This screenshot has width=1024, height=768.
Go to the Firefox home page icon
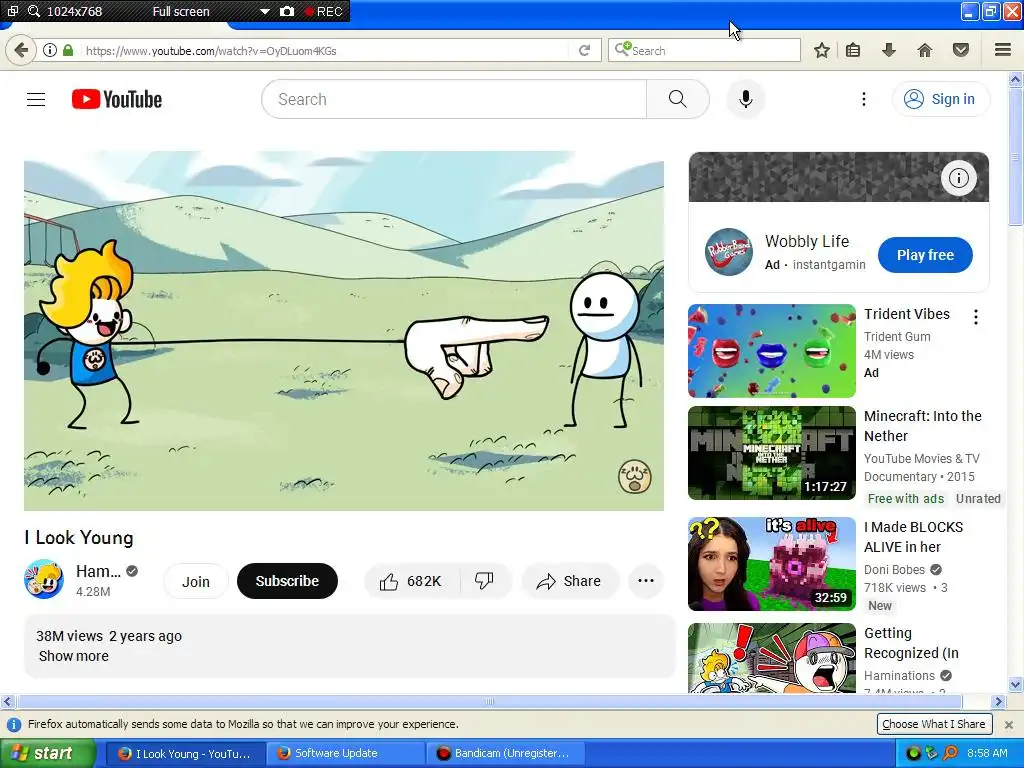click(925, 50)
